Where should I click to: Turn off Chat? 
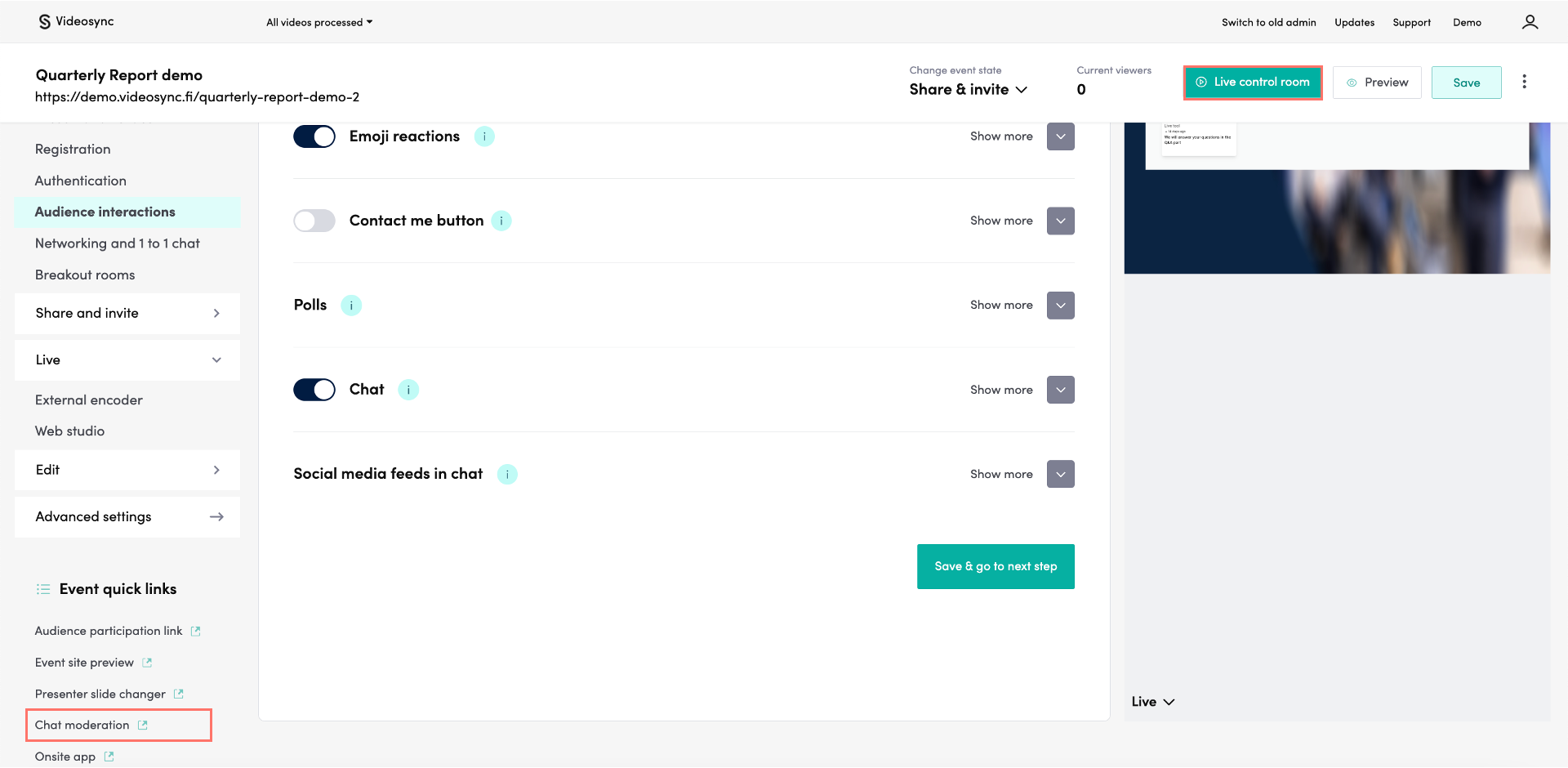point(314,390)
